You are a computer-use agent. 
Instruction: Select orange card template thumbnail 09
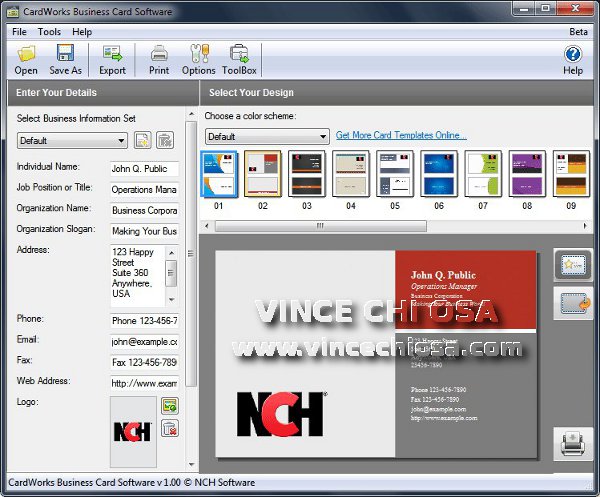(x=571, y=174)
